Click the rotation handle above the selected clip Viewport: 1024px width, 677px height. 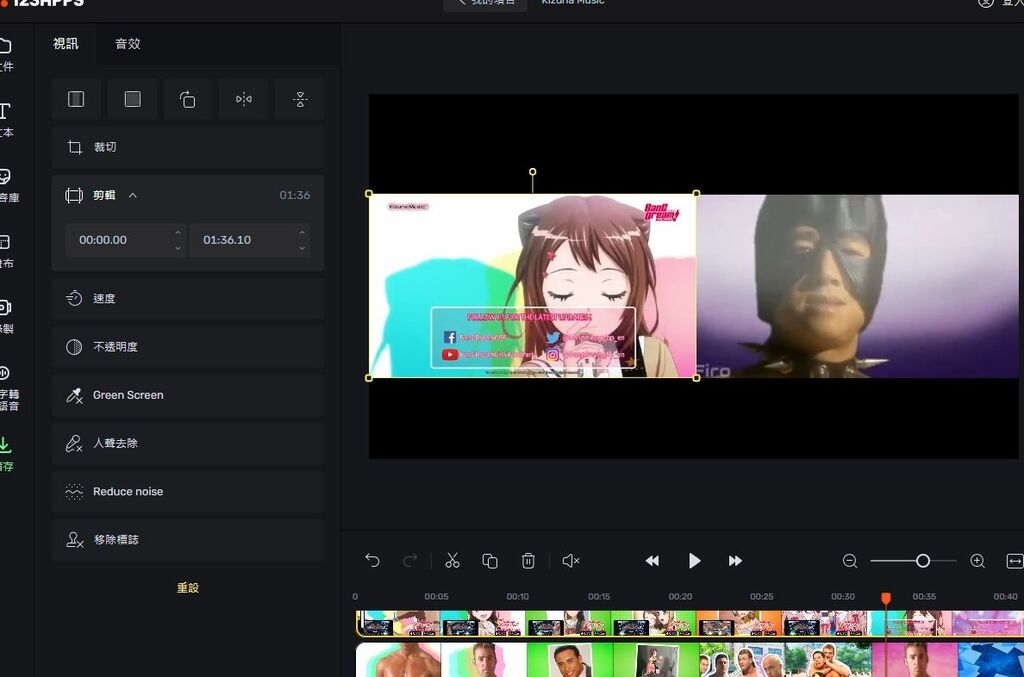[x=532, y=172]
